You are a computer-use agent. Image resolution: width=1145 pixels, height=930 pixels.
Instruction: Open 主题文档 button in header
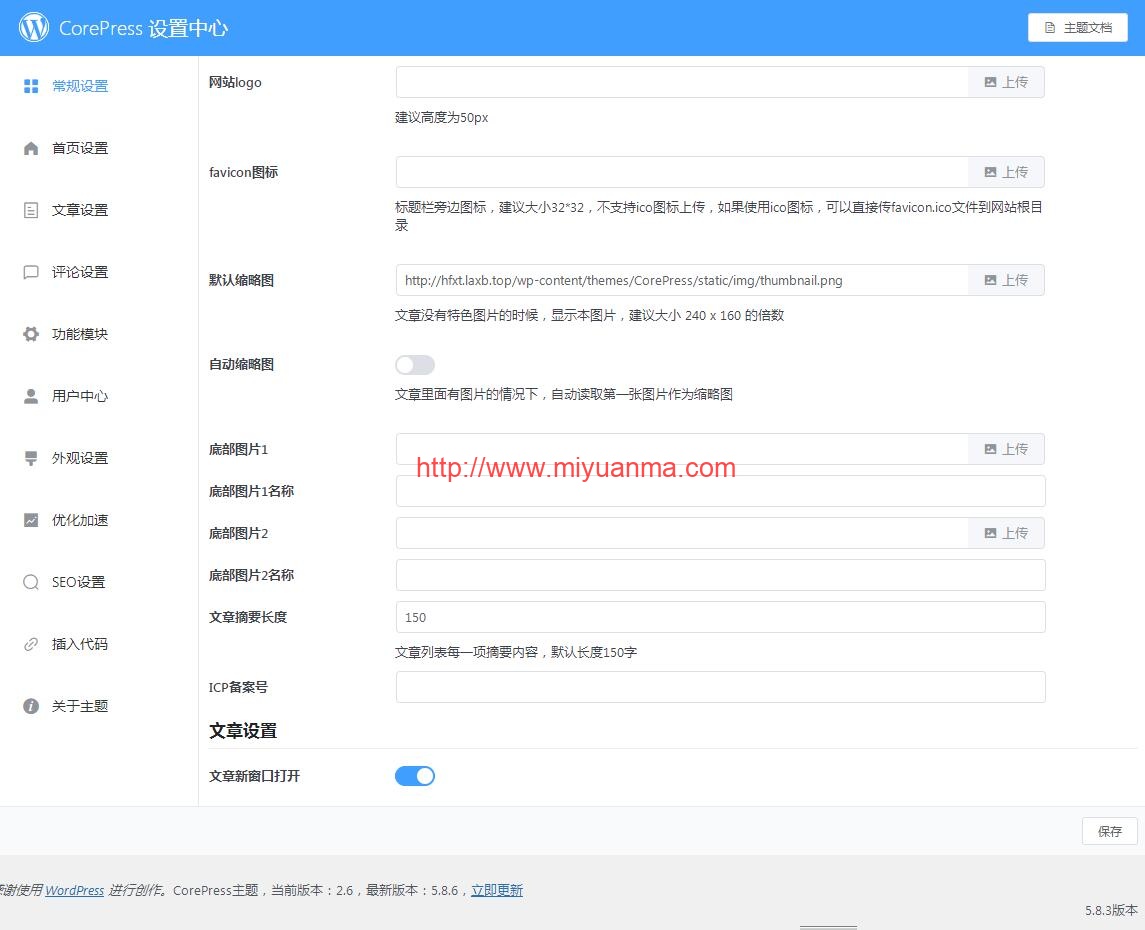point(1078,28)
